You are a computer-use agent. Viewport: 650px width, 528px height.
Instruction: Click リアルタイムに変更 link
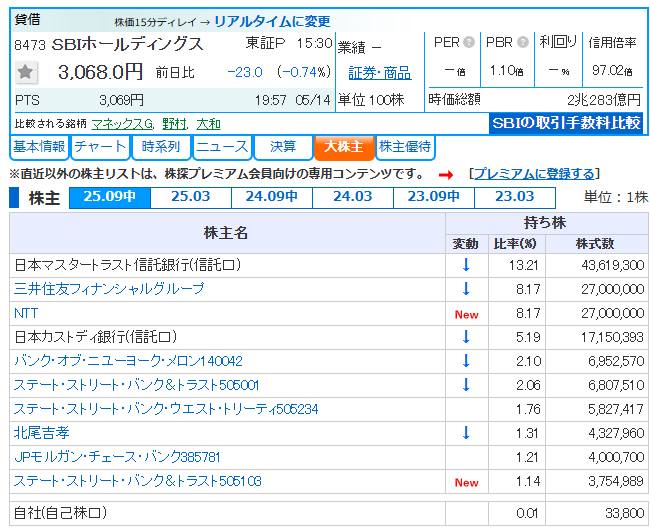[x=272, y=21]
